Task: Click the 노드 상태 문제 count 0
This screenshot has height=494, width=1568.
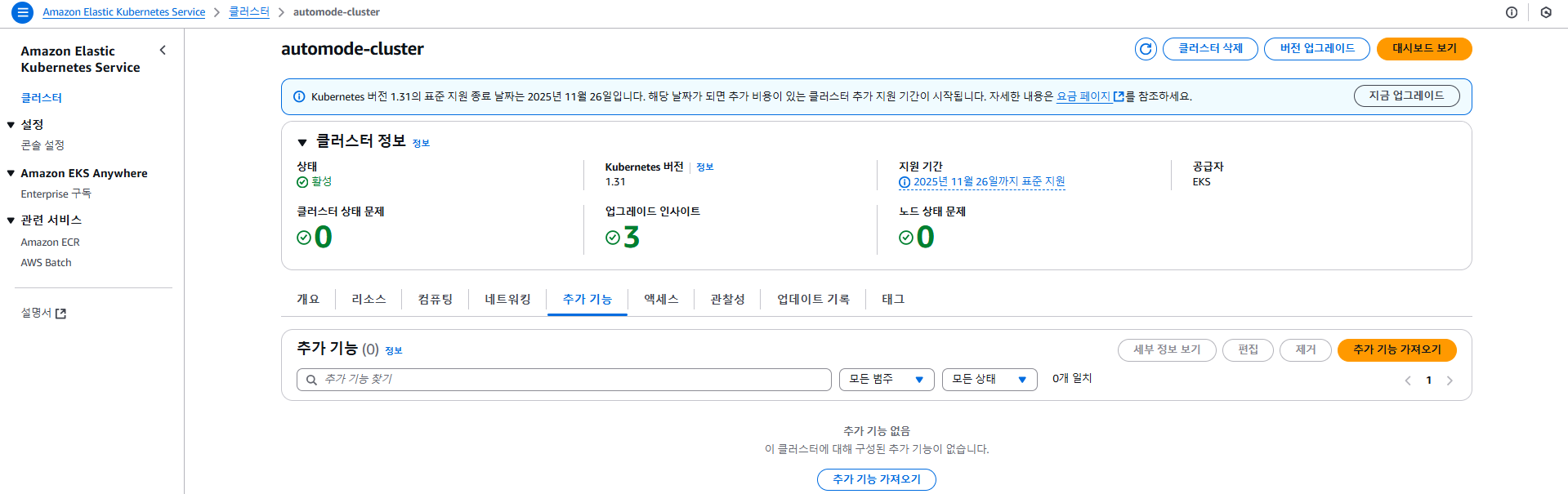Action: (925, 238)
